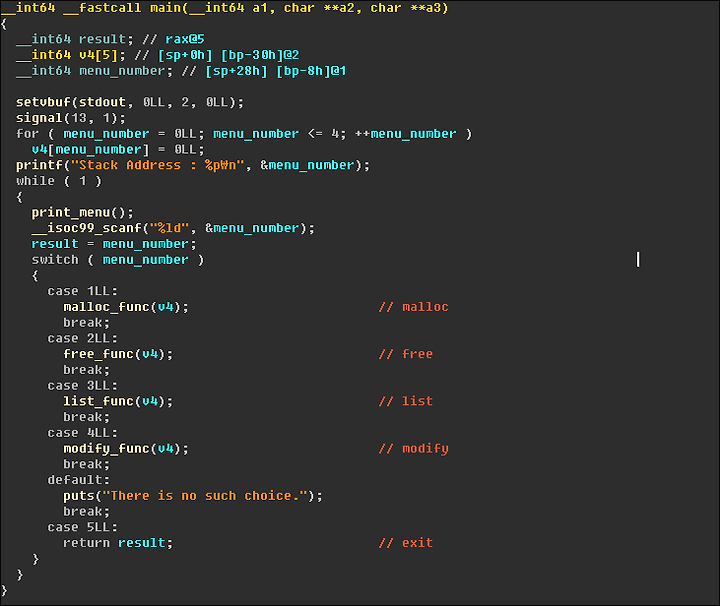
Task: Click the a1 parameter in signature
Action: pyautogui.click(x=260, y=8)
